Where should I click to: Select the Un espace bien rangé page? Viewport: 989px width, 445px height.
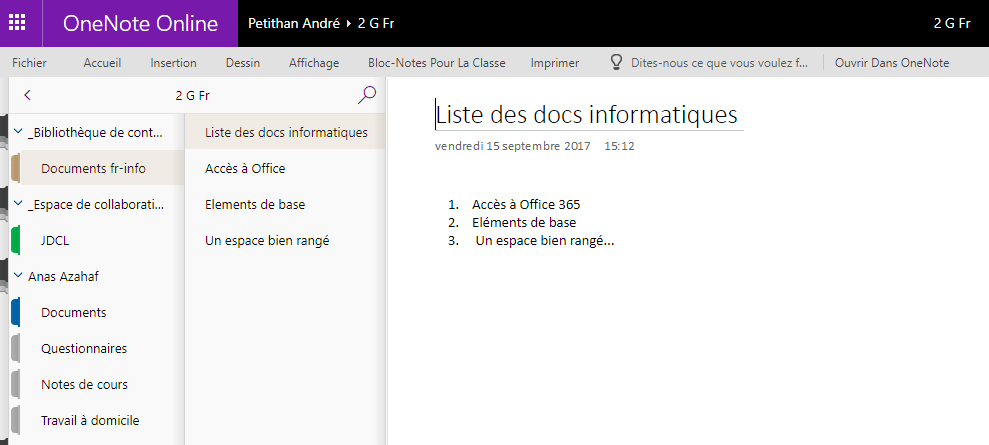(267, 241)
